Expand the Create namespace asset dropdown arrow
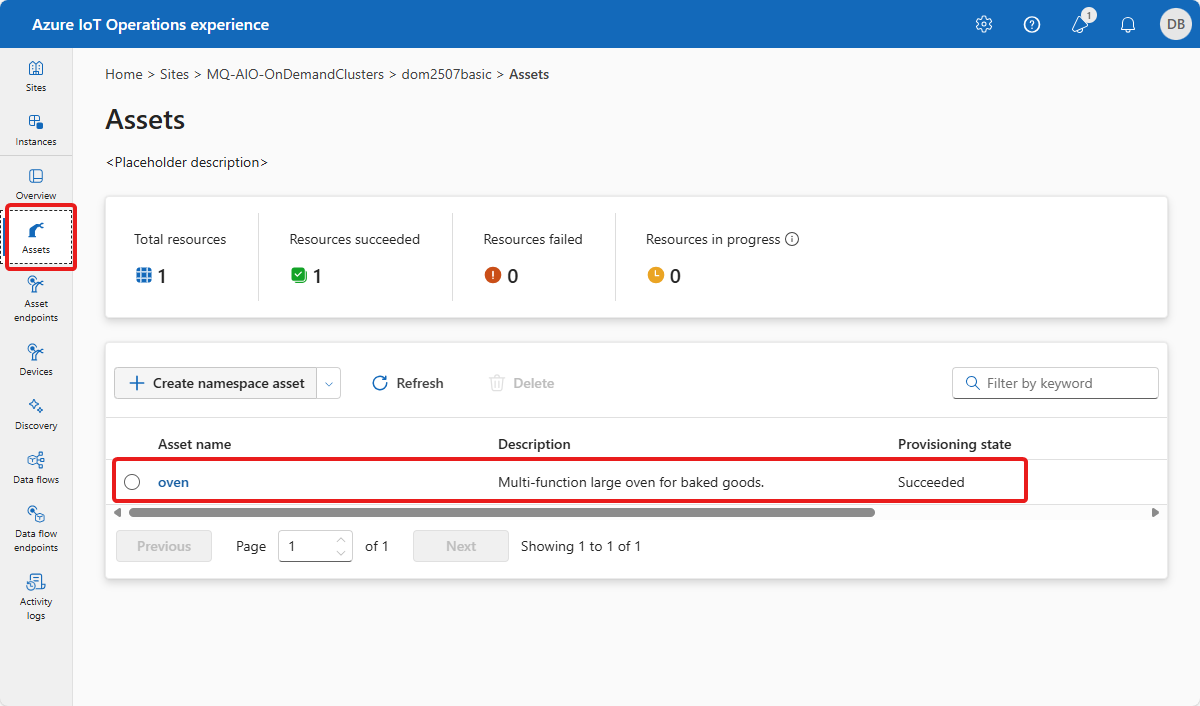Screen dimensions: 1200x706 (x=329, y=383)
